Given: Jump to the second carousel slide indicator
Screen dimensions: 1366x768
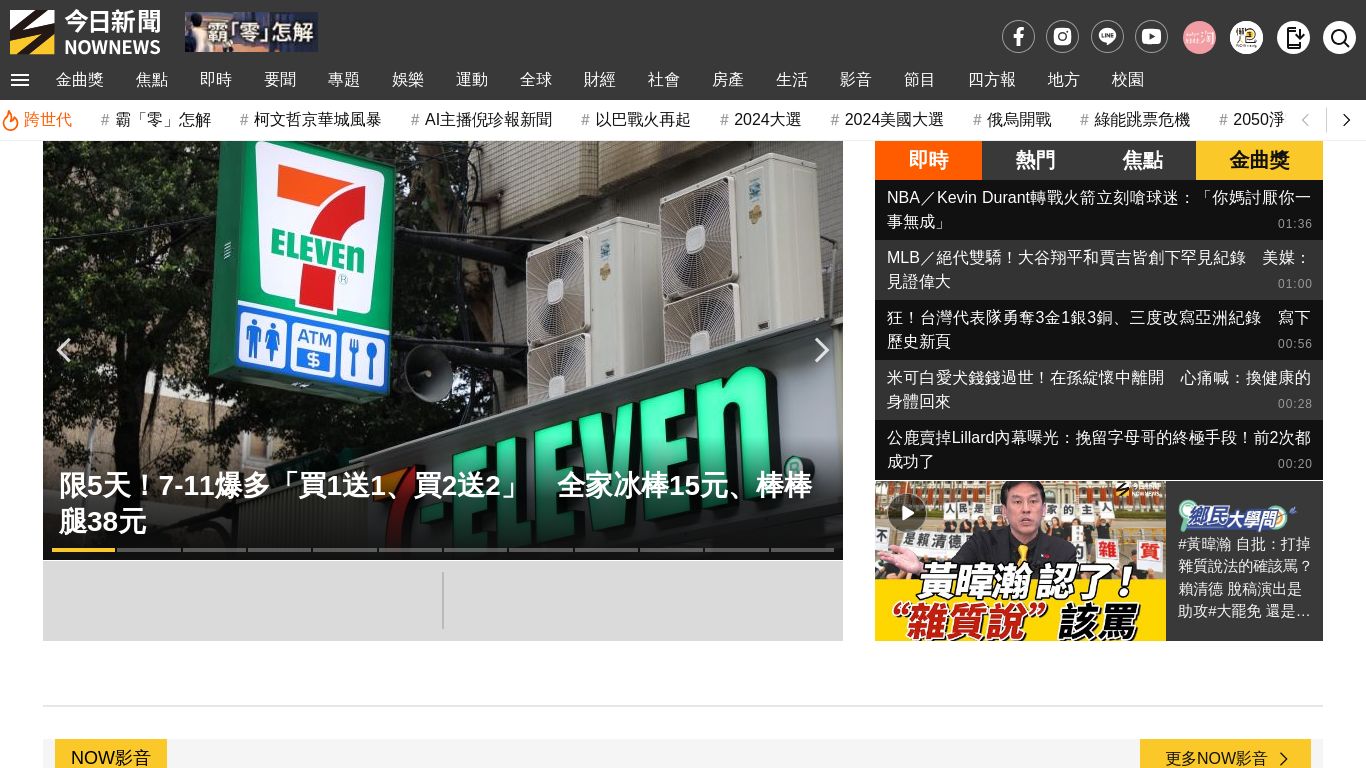Looking at the screenshot, I should (149, 550).
